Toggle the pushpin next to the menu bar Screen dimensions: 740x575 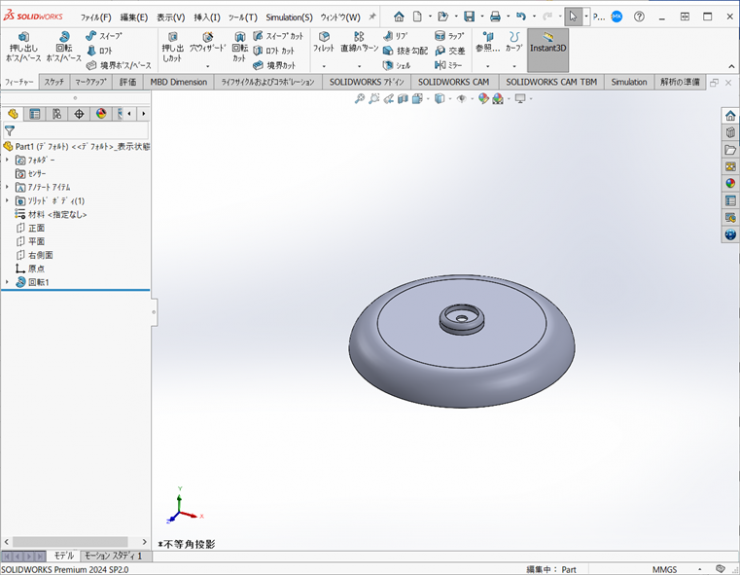pos(373,17)
